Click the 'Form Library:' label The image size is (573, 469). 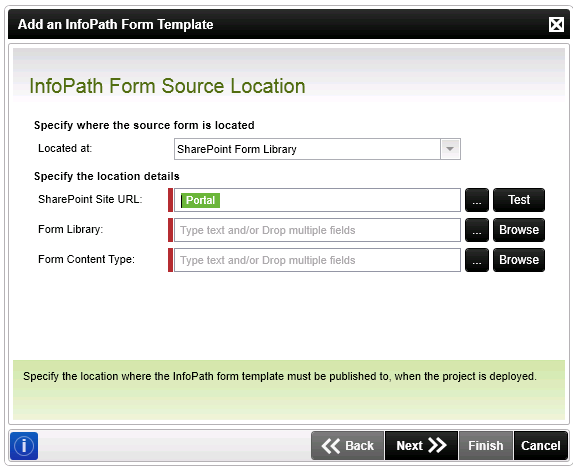[71, 230]
